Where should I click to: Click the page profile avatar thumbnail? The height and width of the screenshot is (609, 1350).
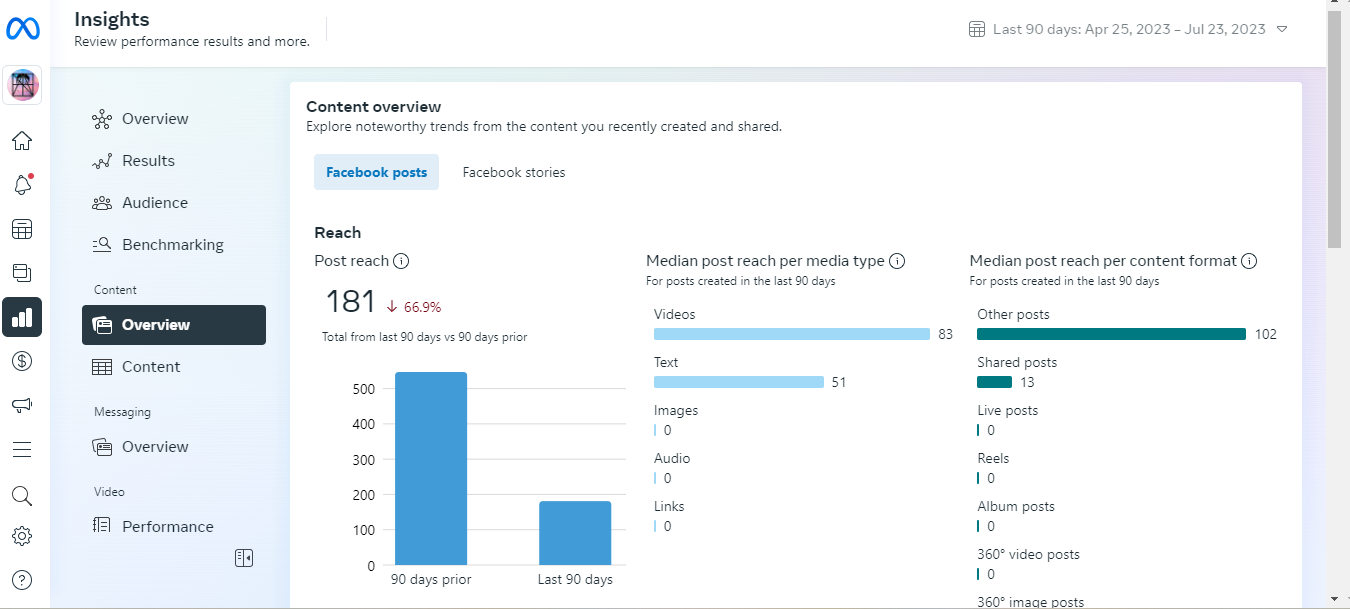pyautogui.click(x=22, y=86)
